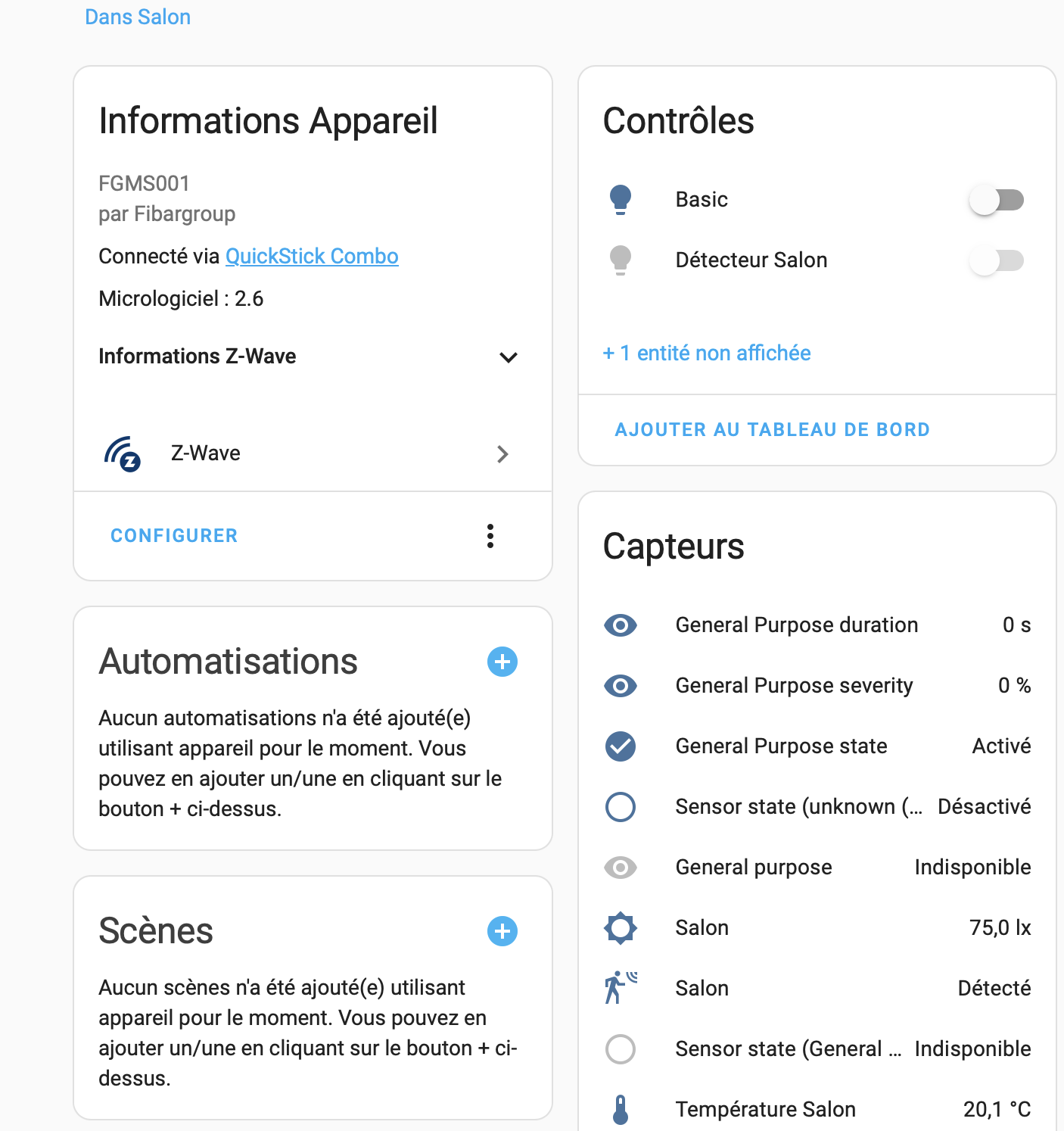Add an automation with the plus icon
Screen dimensions: 1064x1131
point(502,662)
